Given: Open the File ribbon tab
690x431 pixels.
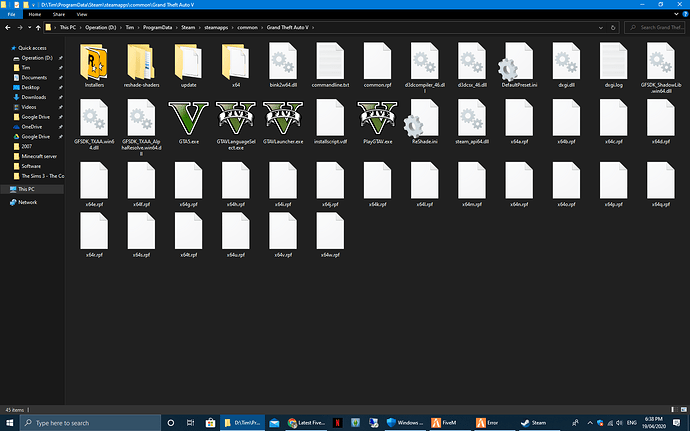Looking at the screenshot, I should click(x=11, y=14).
